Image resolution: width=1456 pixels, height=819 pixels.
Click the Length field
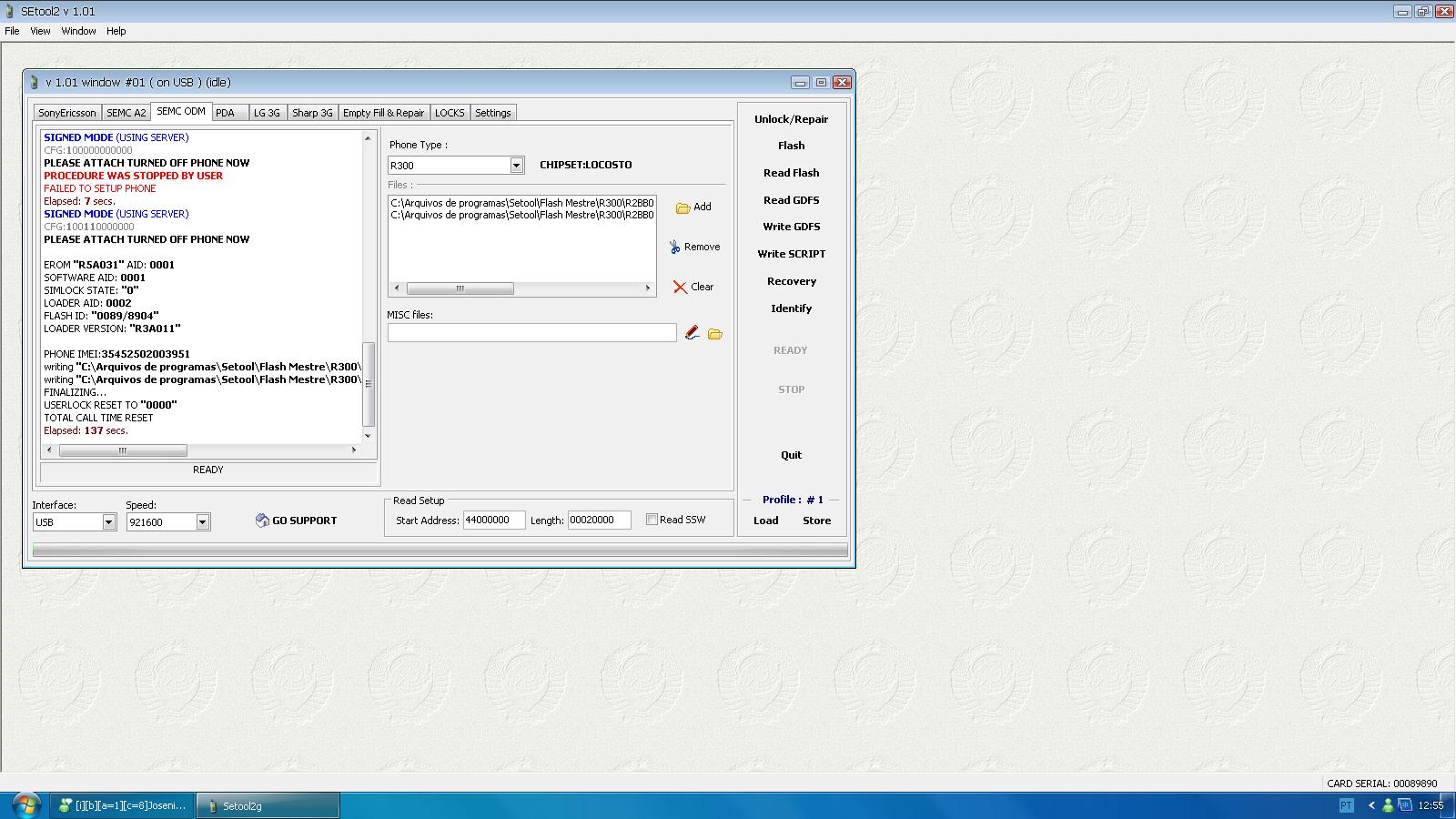point(600,521)
